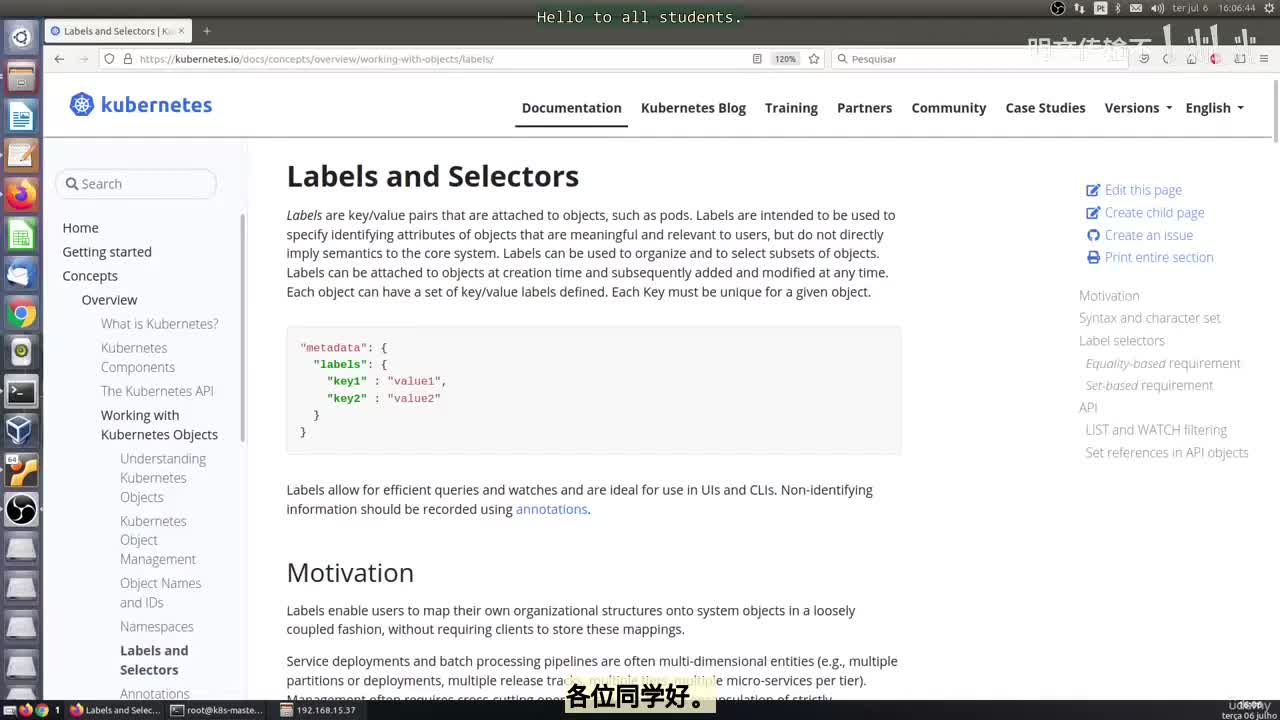The width and height of the screenshot is (1280, 720).
Task: Jump to Label selectors in the contents
Action: click(x=1122, y=341)
